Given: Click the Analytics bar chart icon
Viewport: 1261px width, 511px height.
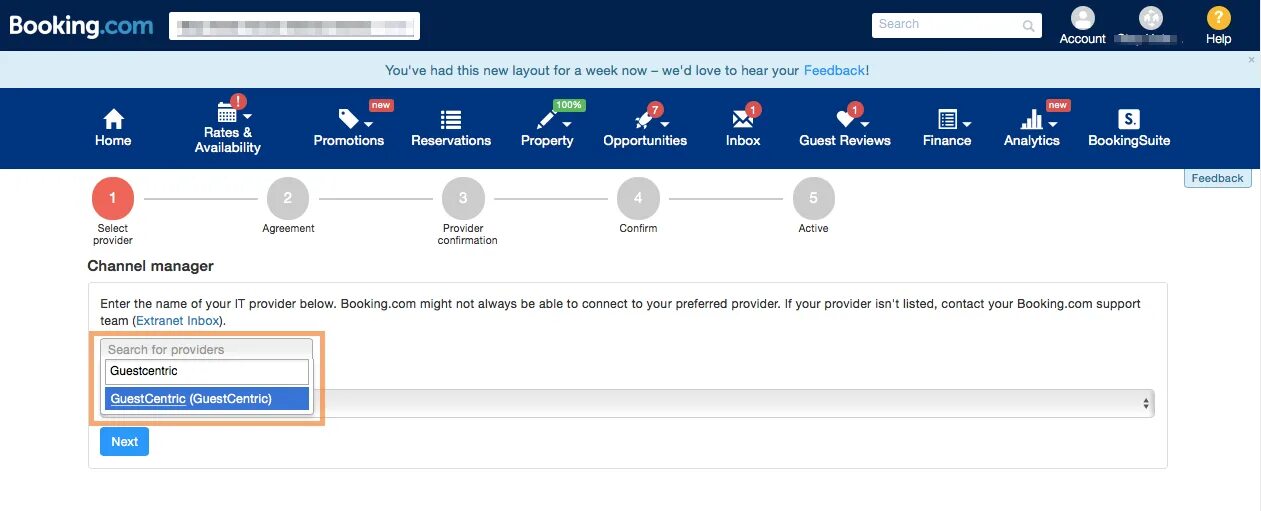Looking at the screenshot, I should [1031, 119].
